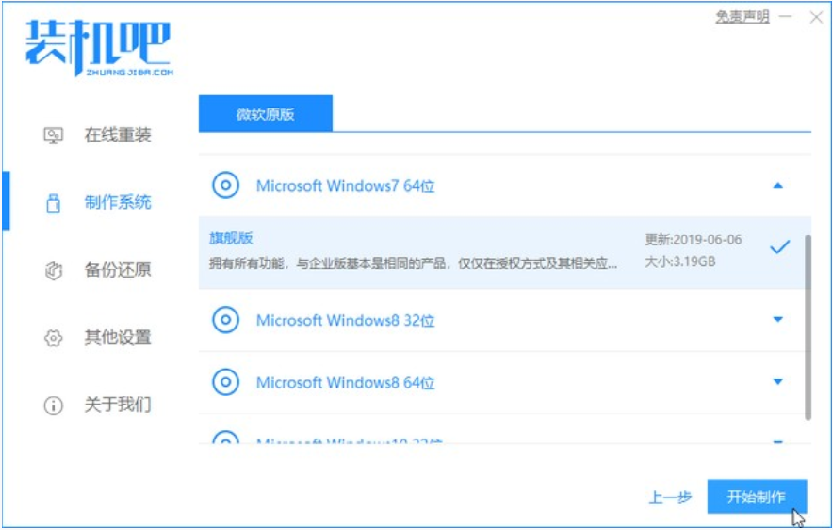Go to 制作系统 in sidebar
Image resolution: width=833 pixels, height=530 pixels.
[x=118, y=202]
